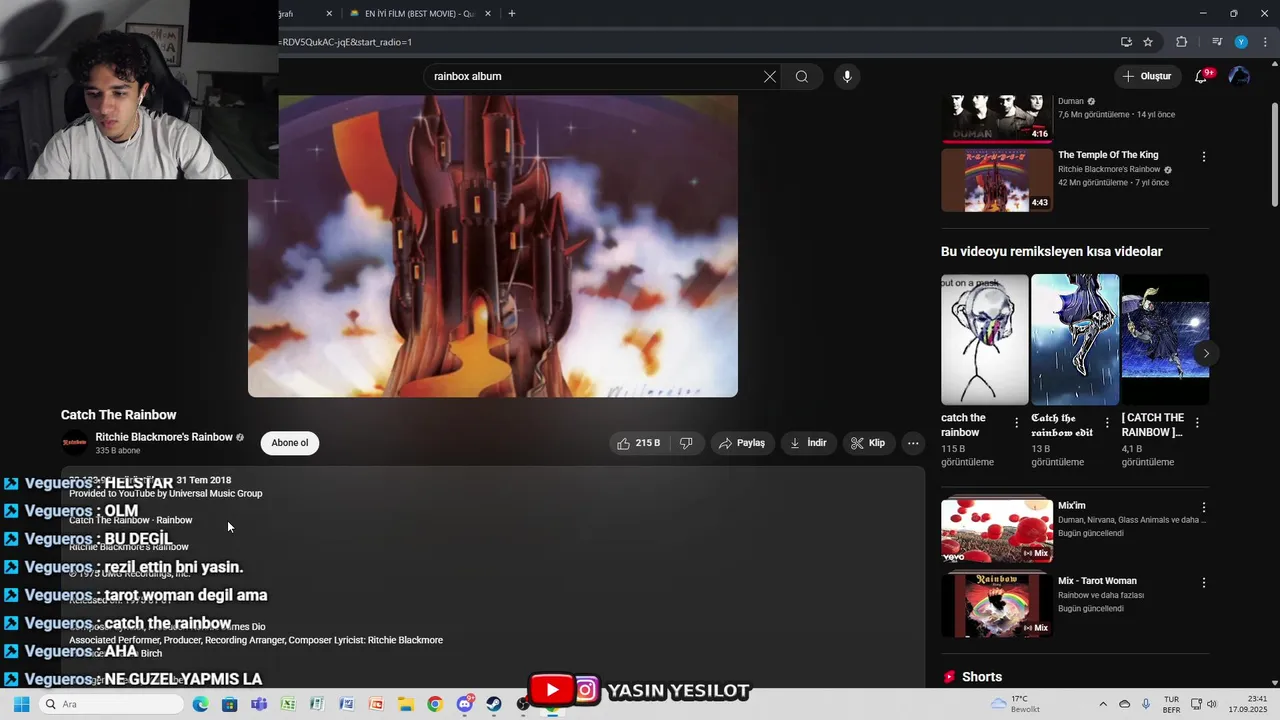Clear the search box with the X icon
Viewport: 1280px width, 720px height.
pyautogui.click(x=770, y=77)
